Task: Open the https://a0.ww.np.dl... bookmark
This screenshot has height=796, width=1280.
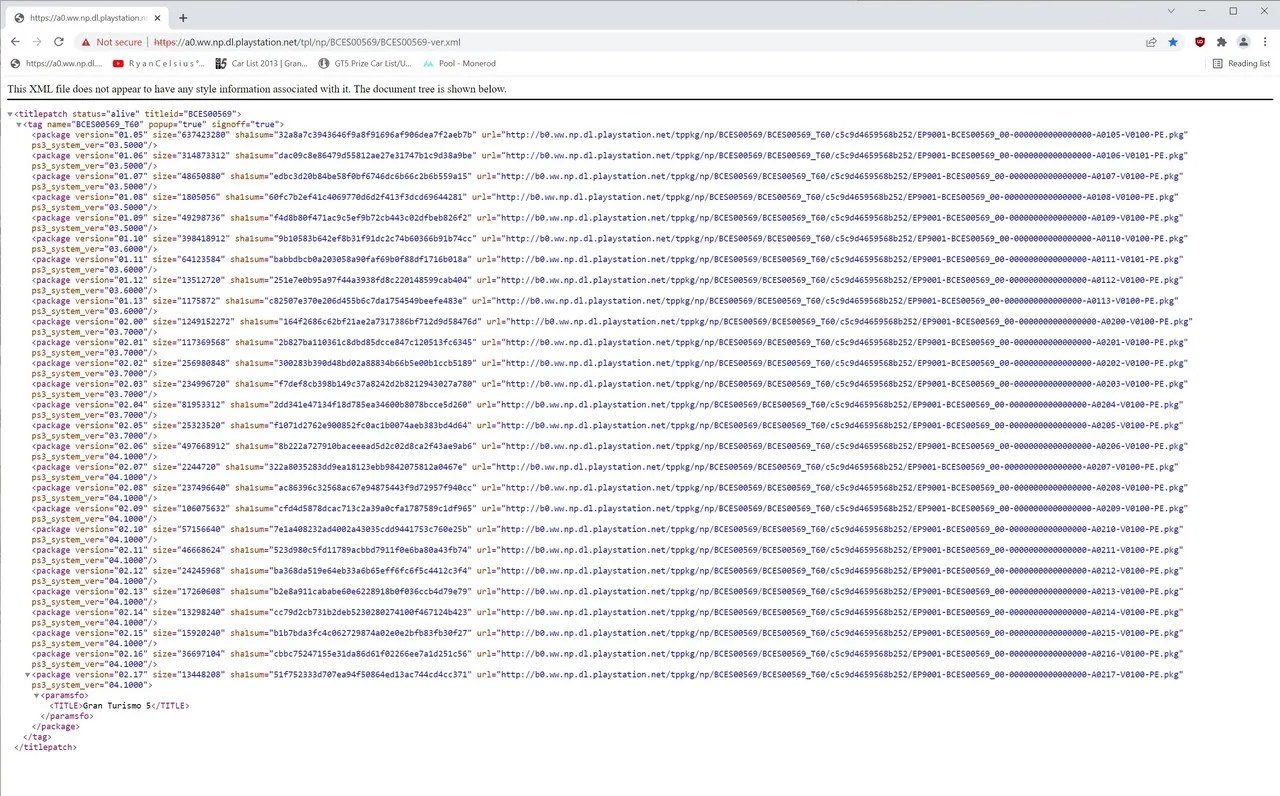Action: pos(56,63)
